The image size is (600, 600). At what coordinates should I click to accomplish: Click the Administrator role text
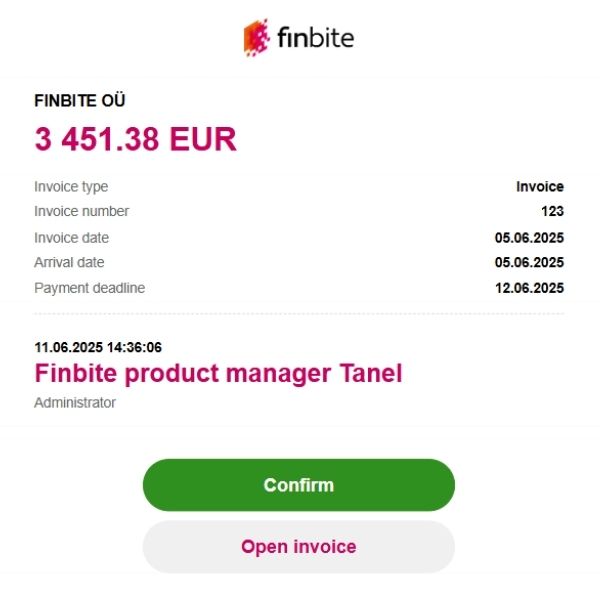tap(75, 403)
